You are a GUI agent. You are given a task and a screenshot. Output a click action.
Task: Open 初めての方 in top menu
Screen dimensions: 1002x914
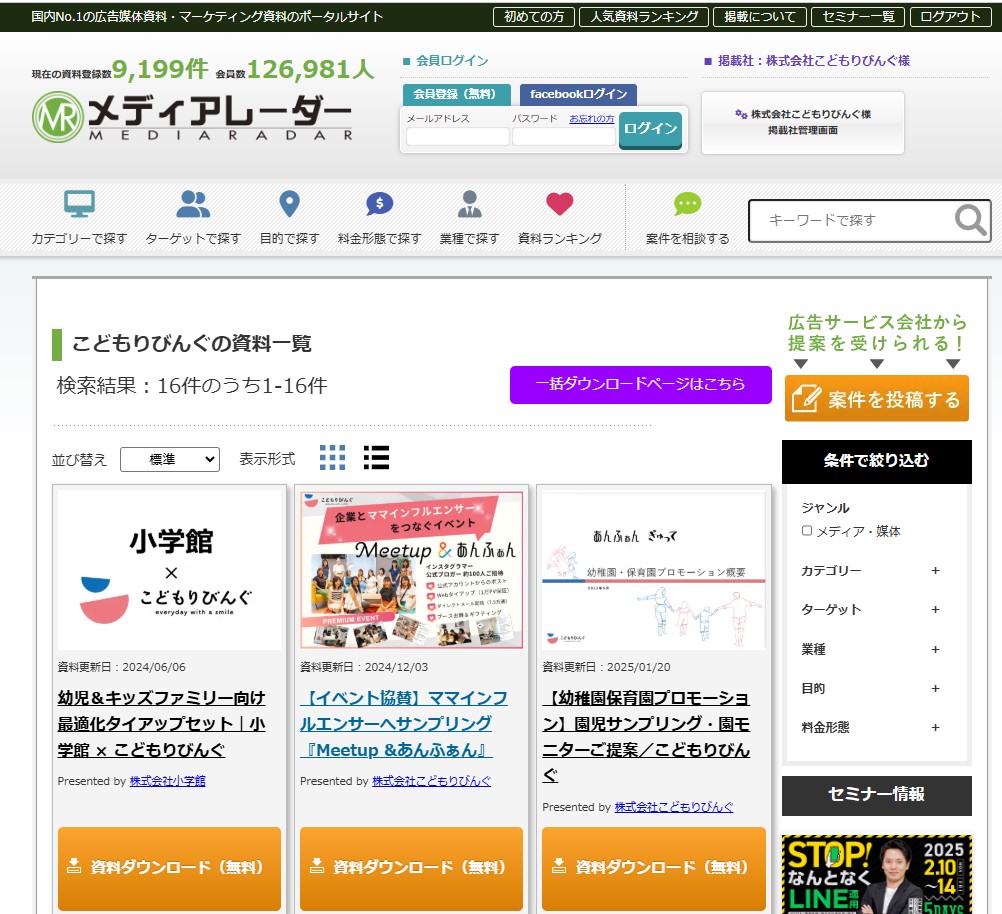tap(534, 17)
